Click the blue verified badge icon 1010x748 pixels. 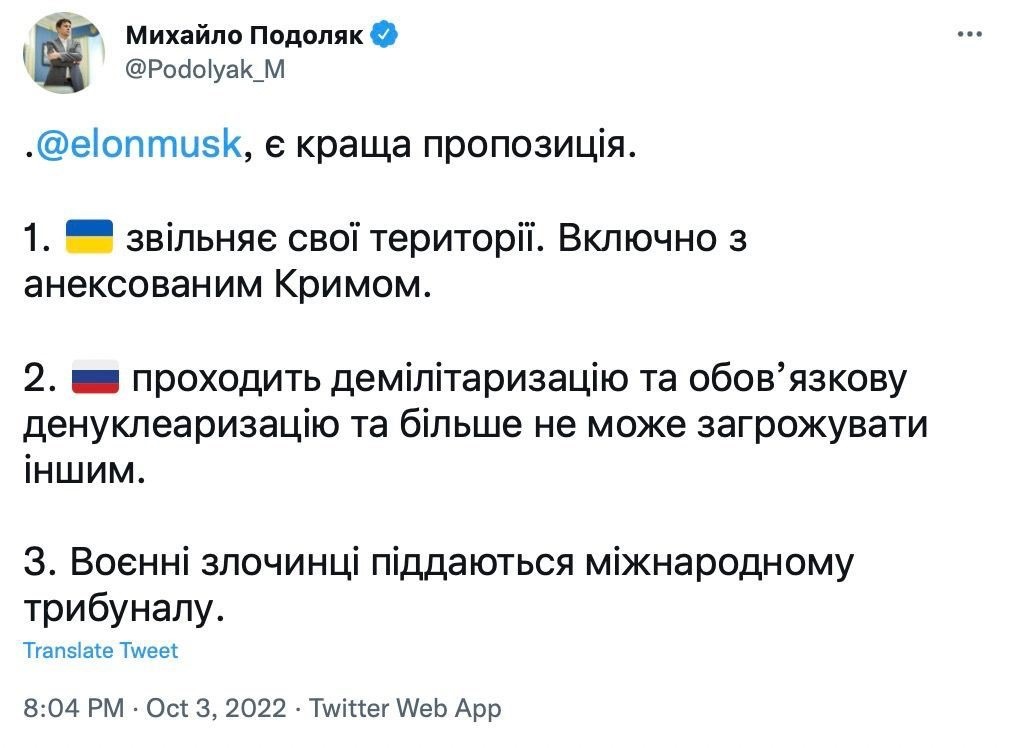click(385, 34)
